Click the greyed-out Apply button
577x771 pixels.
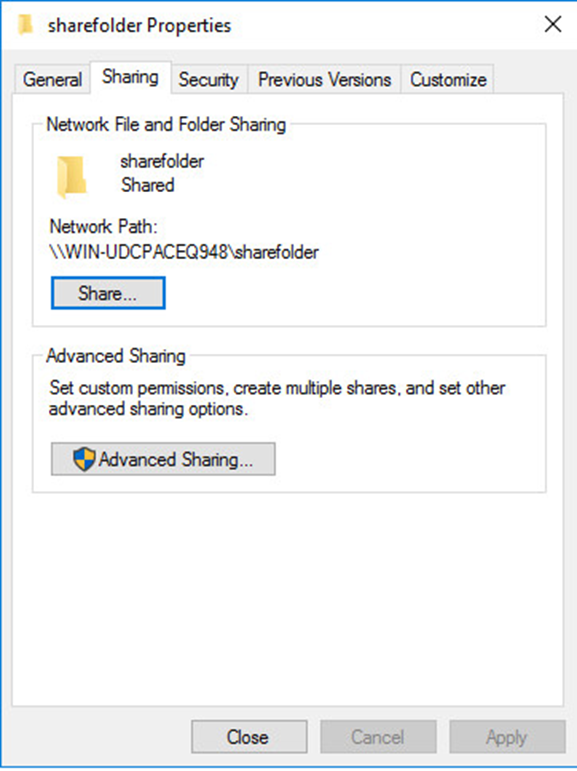coord(507,737)
